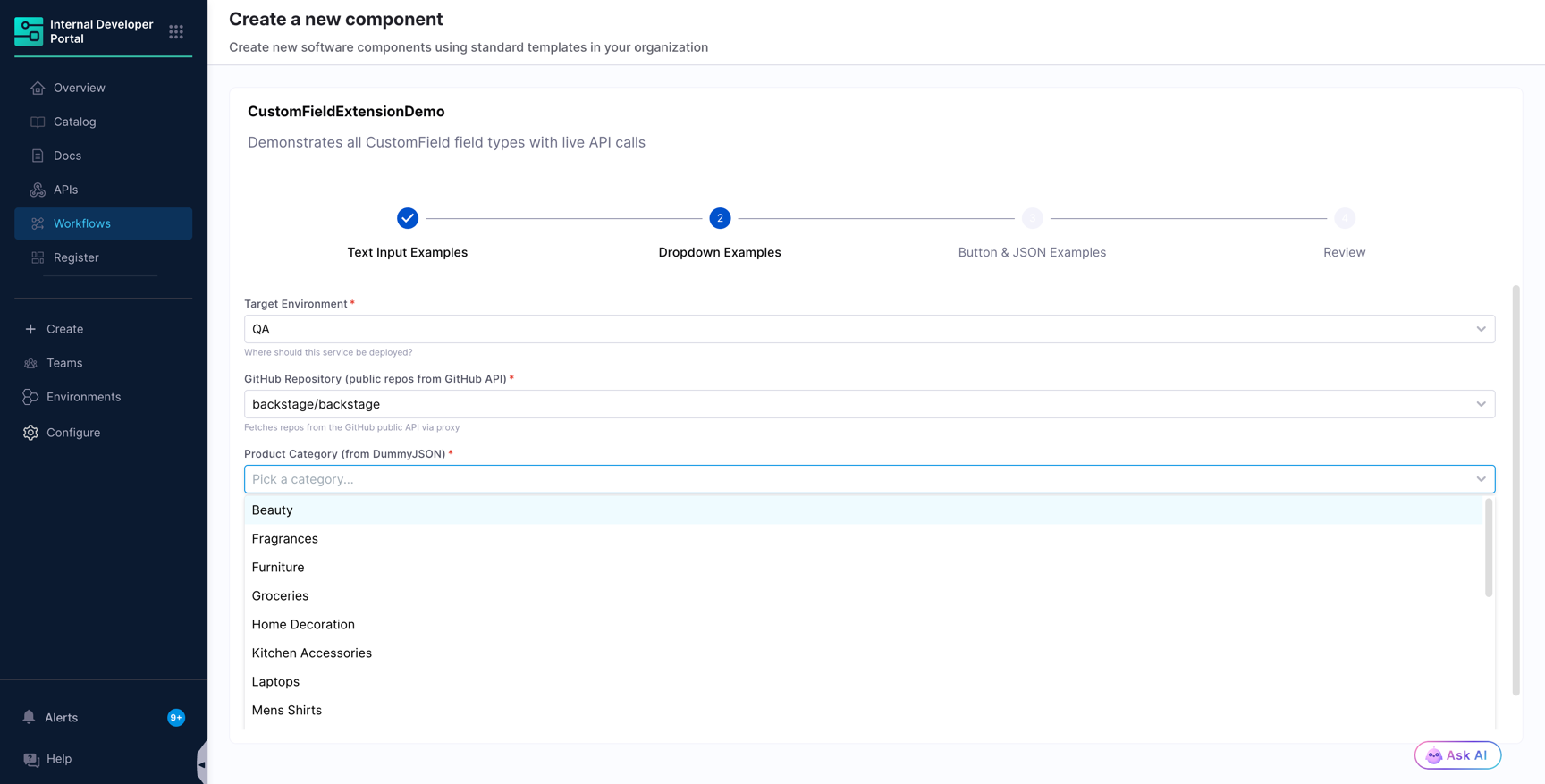Click the Pick a category input field
1545x784 pixels.
[x=858, y=479]
